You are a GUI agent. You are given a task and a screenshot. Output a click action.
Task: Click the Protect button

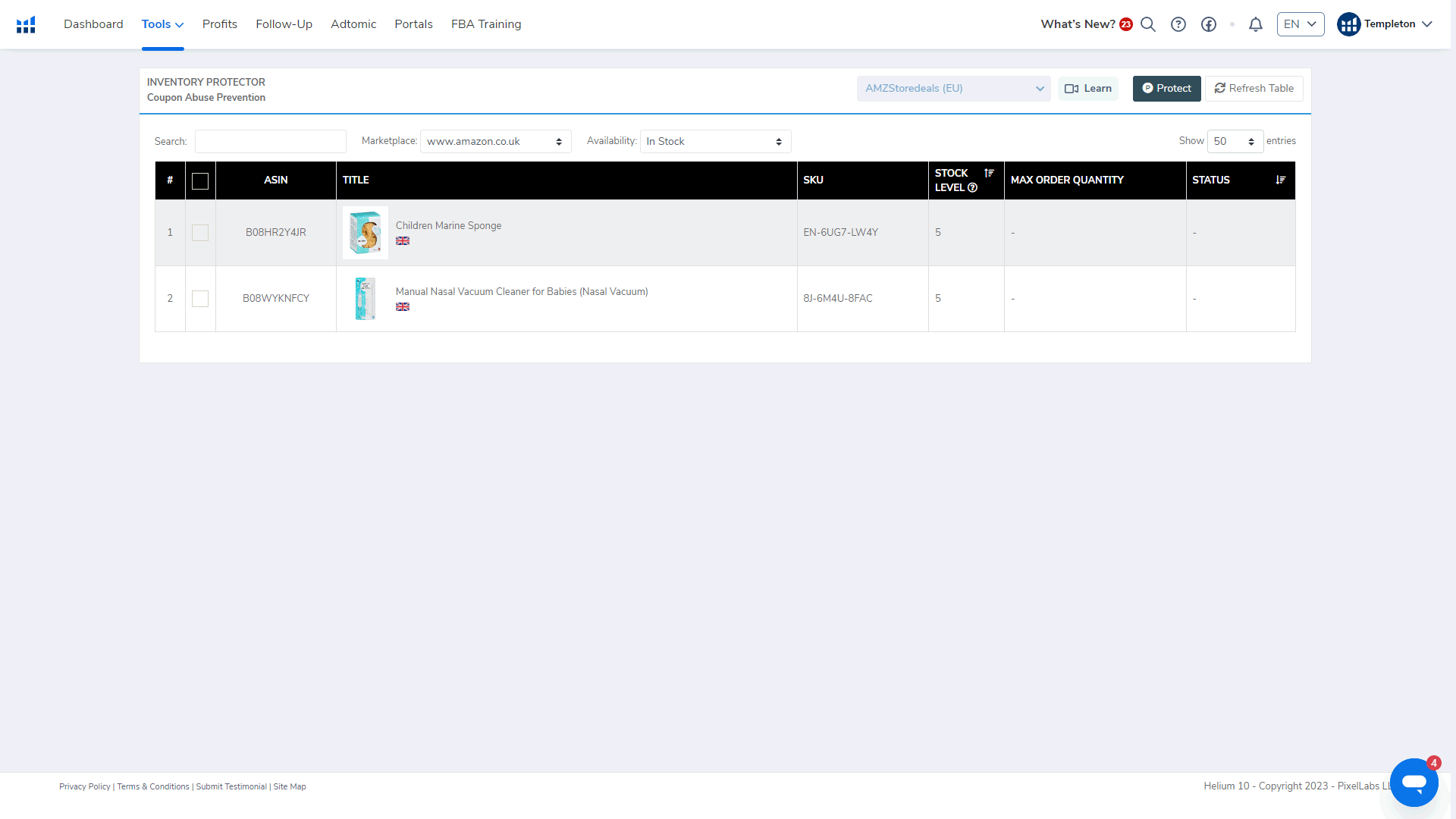(x=1166, y=88)
